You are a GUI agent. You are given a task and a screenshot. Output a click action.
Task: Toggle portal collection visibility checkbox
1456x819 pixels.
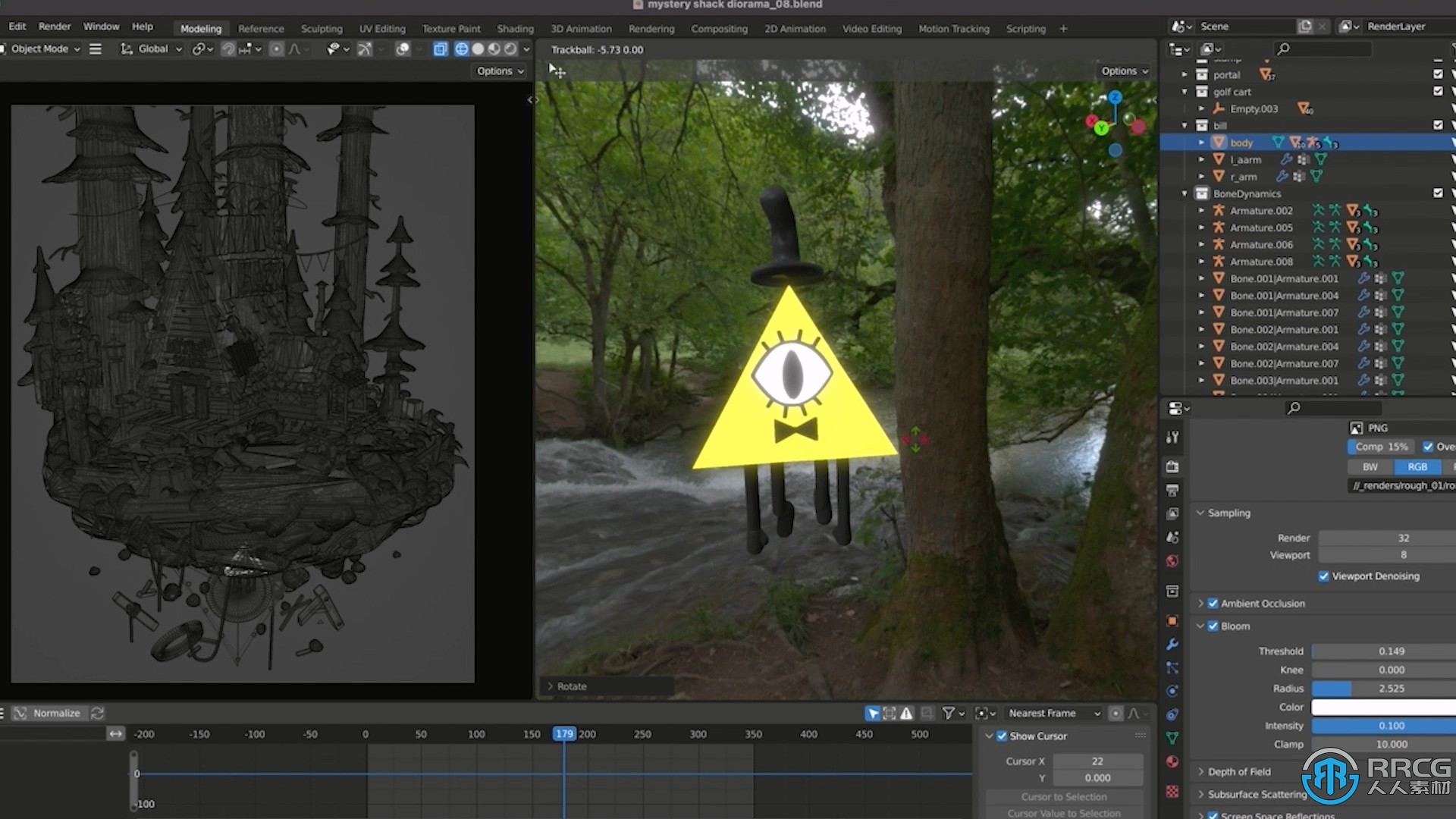coord(1438,74)
